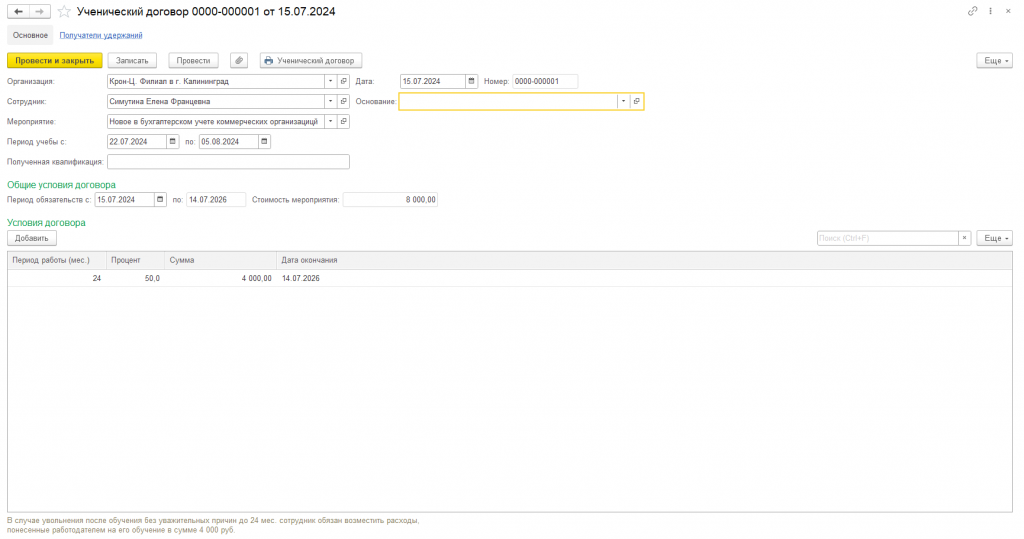Open calendar for study period start date
This screenshot has width=1024, height=539.
172,142
